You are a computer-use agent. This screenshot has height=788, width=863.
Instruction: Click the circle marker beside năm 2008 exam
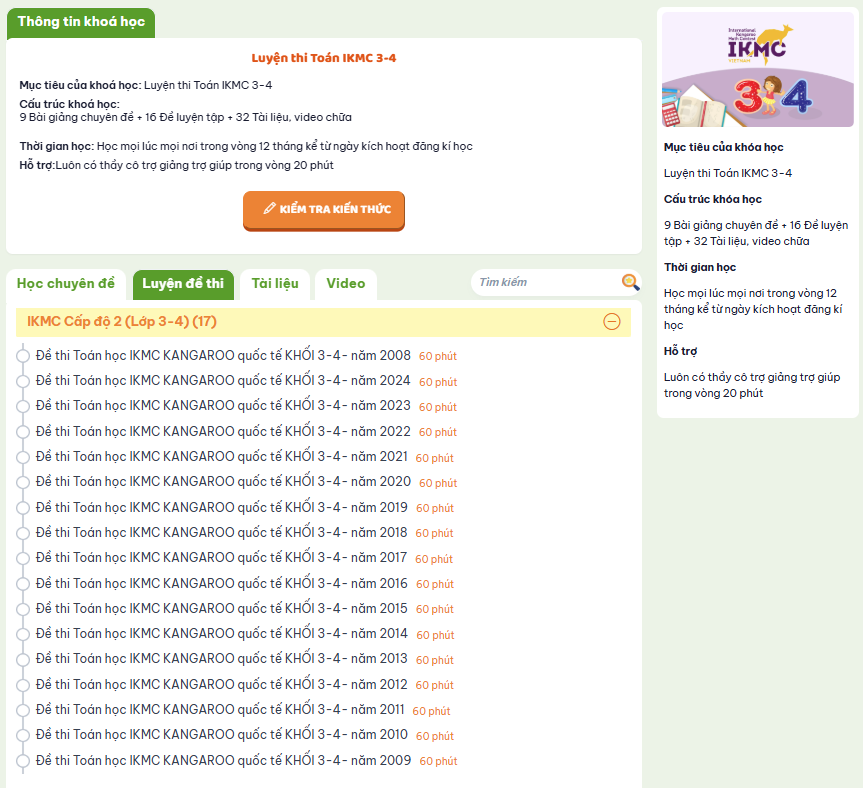pyautogui.click(x=23, y=355)
